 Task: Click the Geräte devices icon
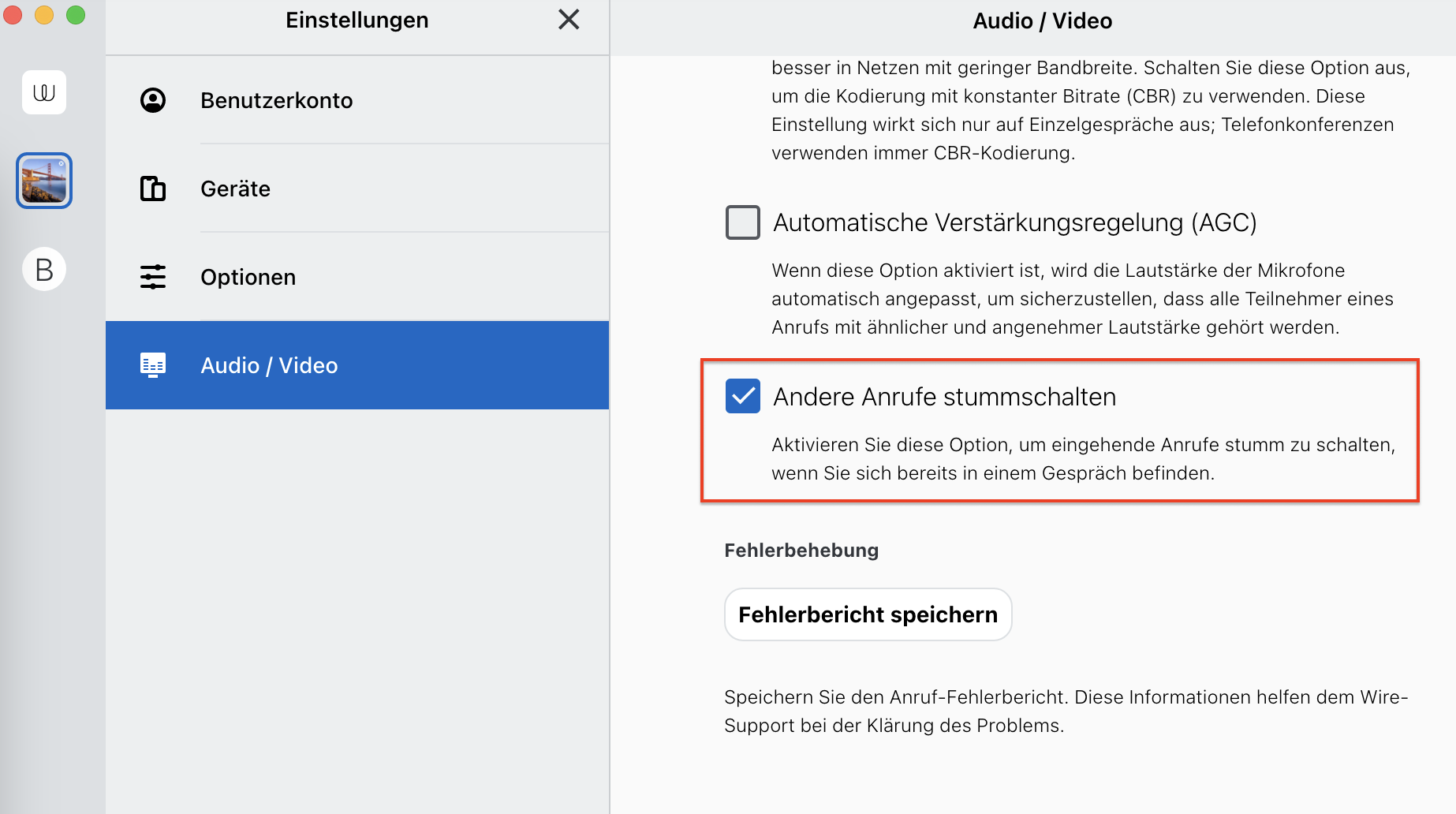(153, 189)
